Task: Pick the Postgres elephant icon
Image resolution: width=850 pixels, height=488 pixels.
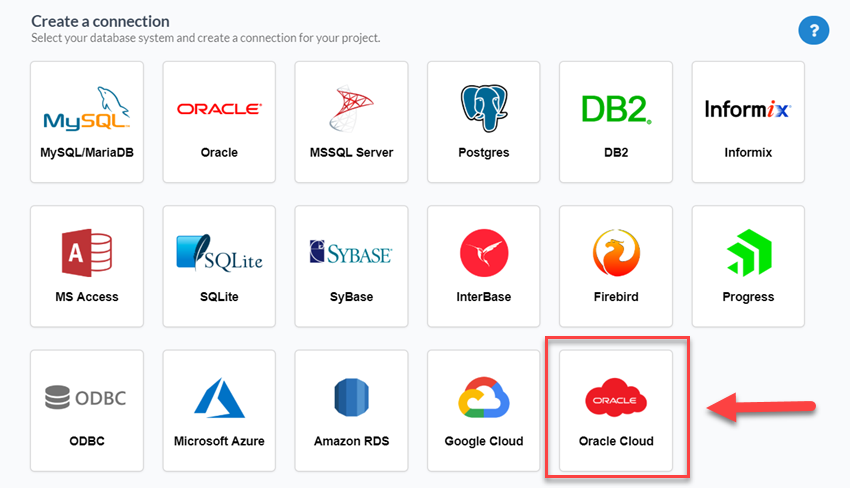Action: (483, 108)
